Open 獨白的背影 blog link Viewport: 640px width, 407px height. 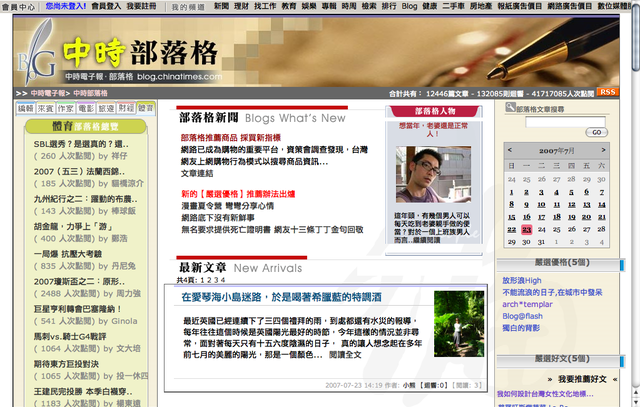[521, 328]
